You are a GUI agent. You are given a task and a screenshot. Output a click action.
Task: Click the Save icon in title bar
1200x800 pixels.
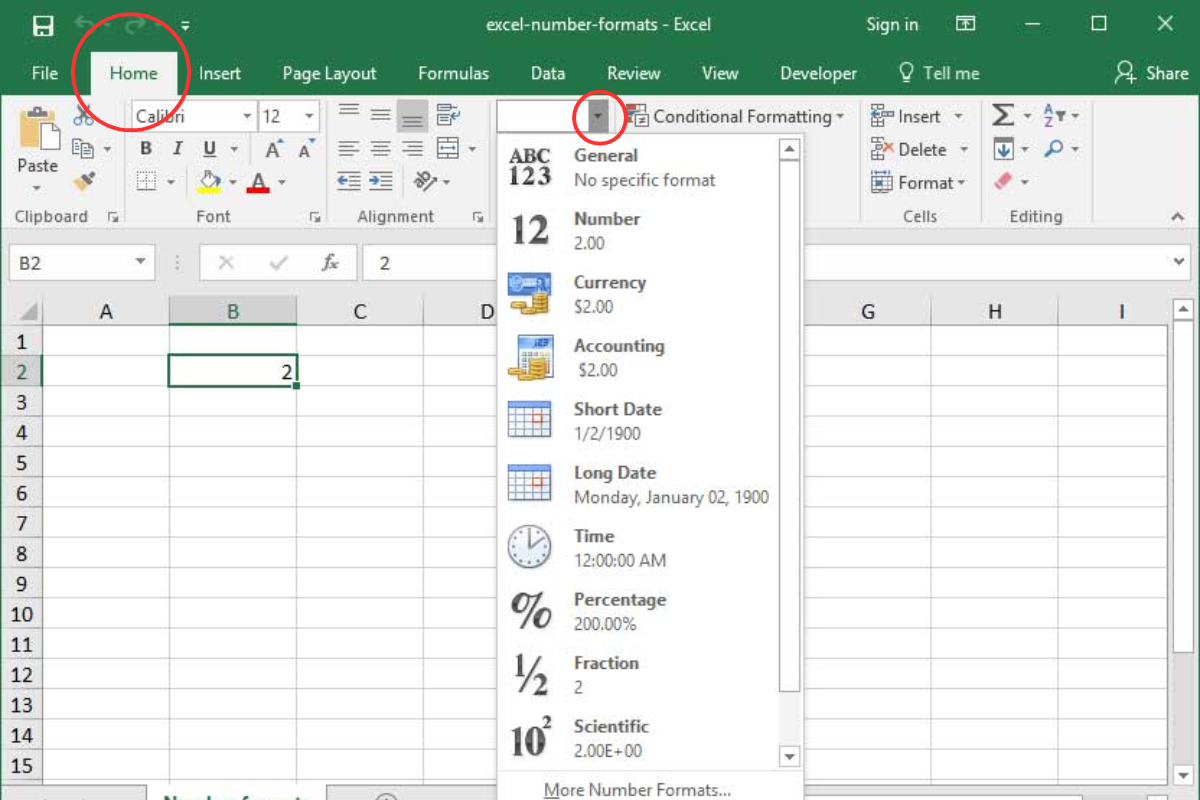click(43, 25)
